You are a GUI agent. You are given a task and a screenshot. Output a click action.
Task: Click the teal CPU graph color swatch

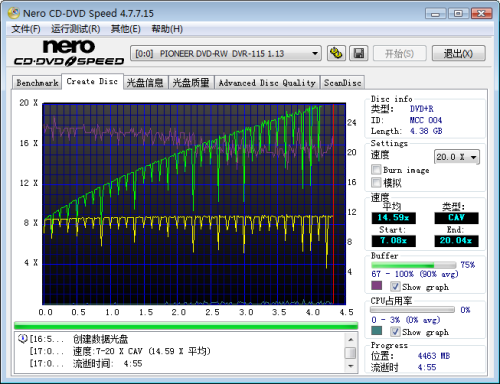point(377,331)
